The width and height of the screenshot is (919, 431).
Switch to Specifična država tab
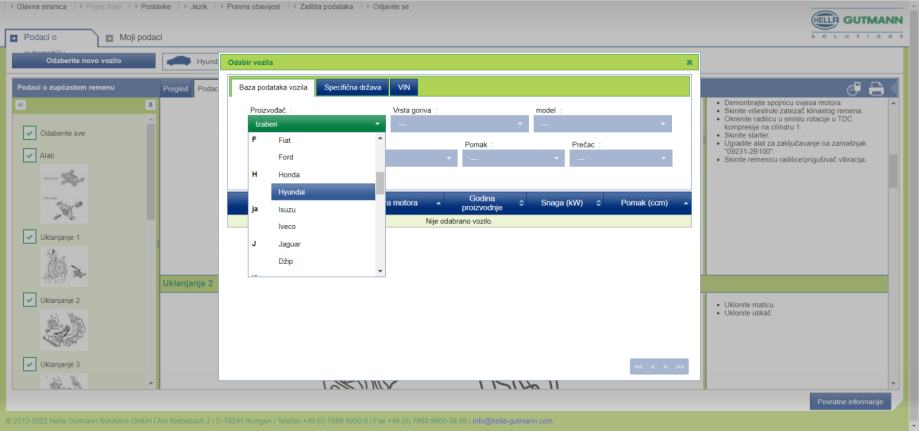[x=353, y=87]
